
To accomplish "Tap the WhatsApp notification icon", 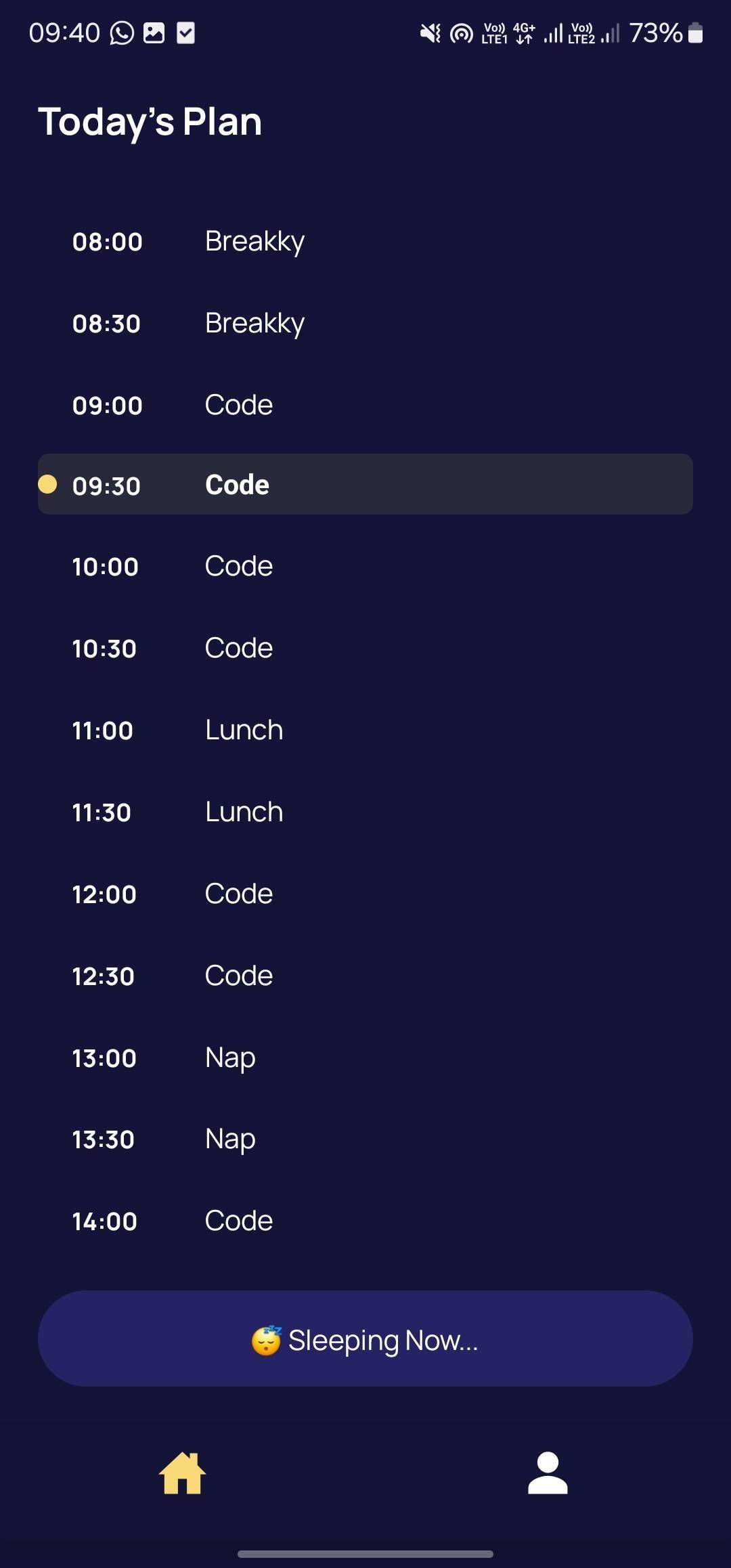I will point(123,32).
